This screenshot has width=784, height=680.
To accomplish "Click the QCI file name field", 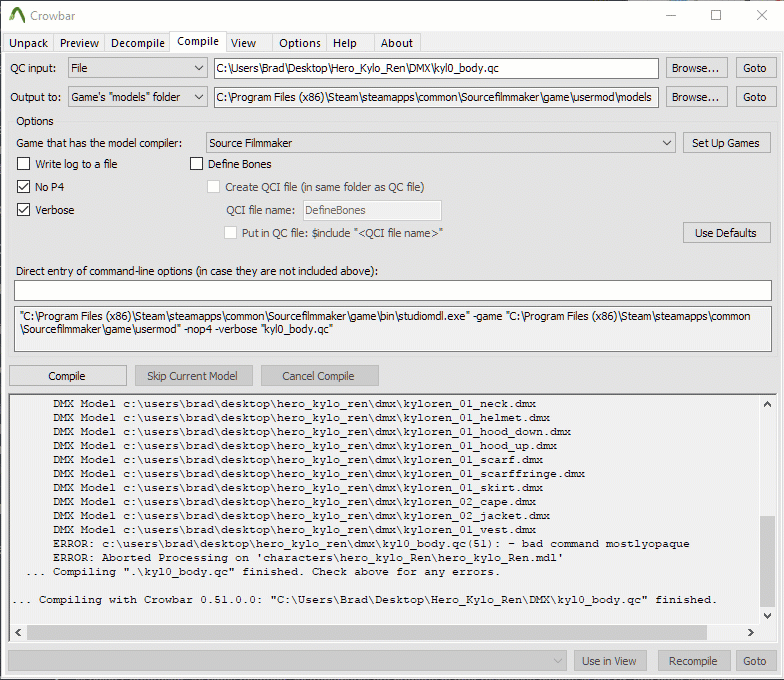I will (372, 210).
